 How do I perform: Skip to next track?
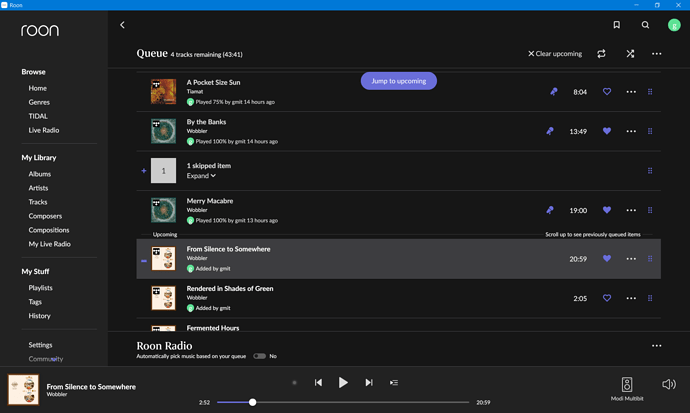369,383
